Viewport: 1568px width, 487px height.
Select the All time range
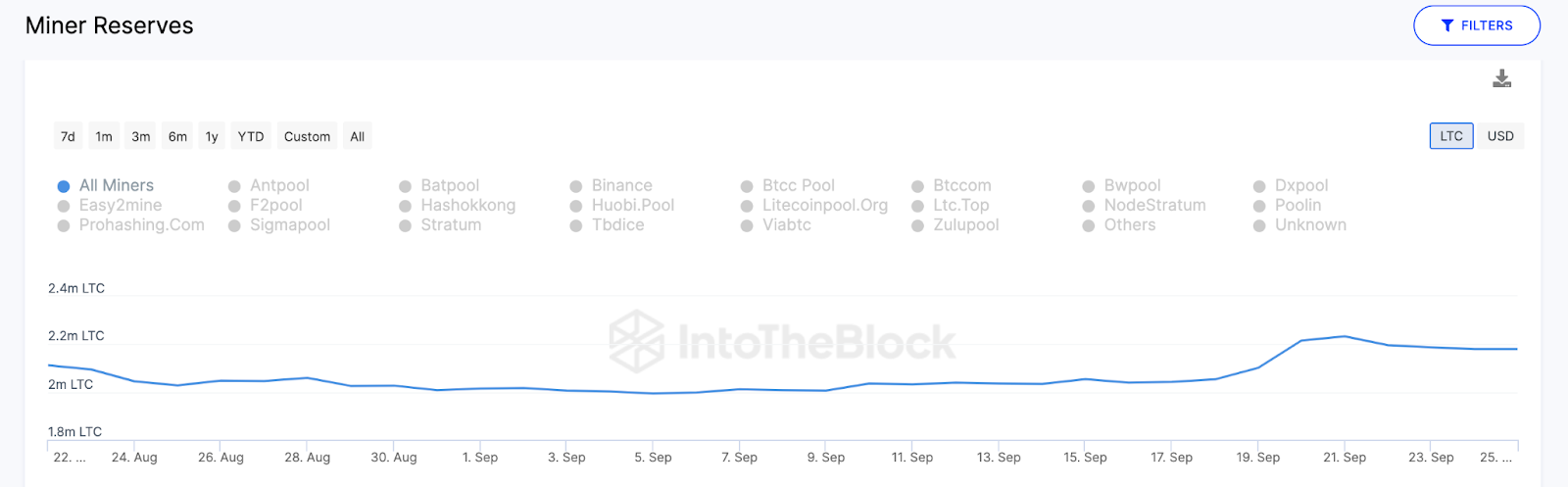358,136
